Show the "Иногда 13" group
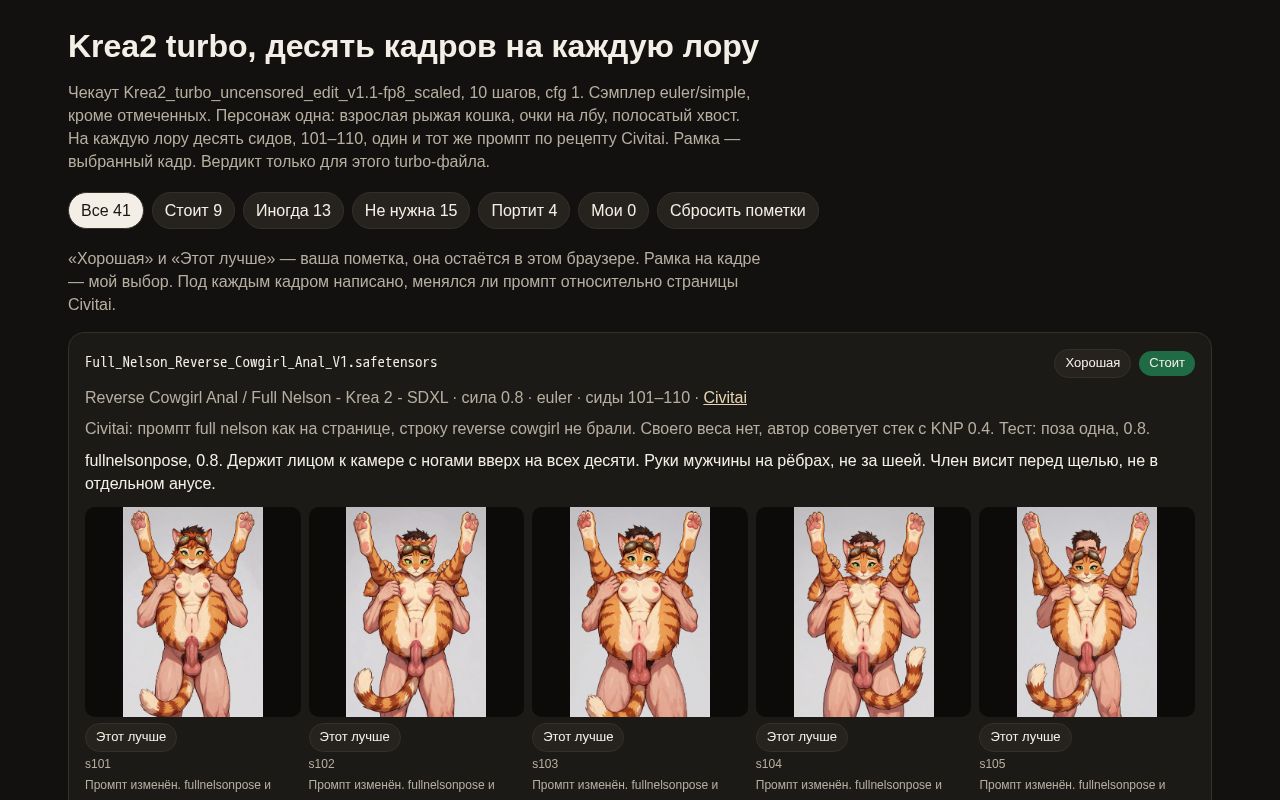1280x800 pixels. click(293, 210)
